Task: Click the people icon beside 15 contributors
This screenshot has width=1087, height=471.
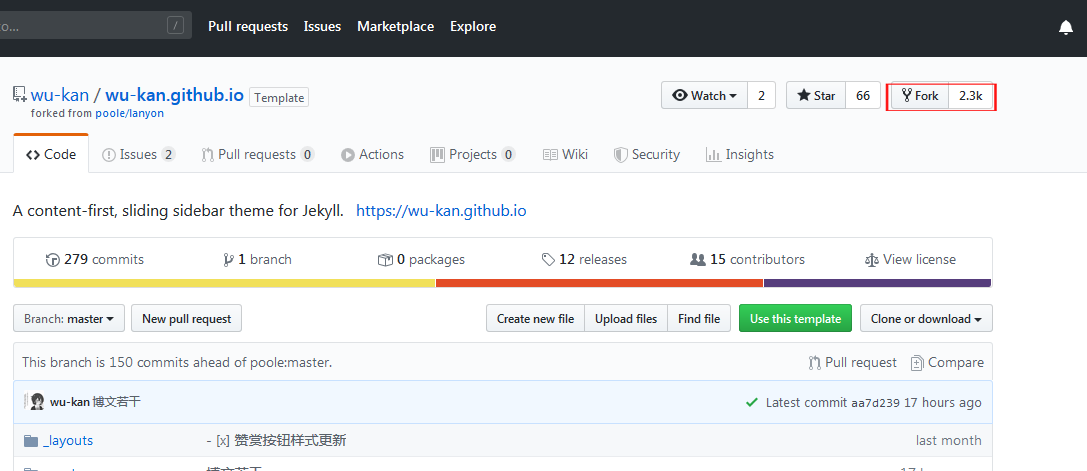Action: [x=697, y=259]
